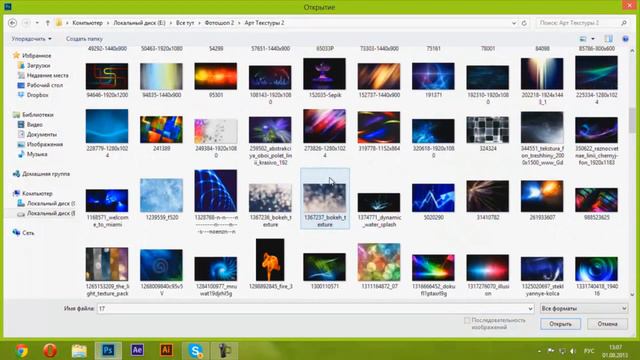The image size is (640, 360).
Task: Click the volume icon in the tray
Action: pyautogui.click(x=573, y=351)
